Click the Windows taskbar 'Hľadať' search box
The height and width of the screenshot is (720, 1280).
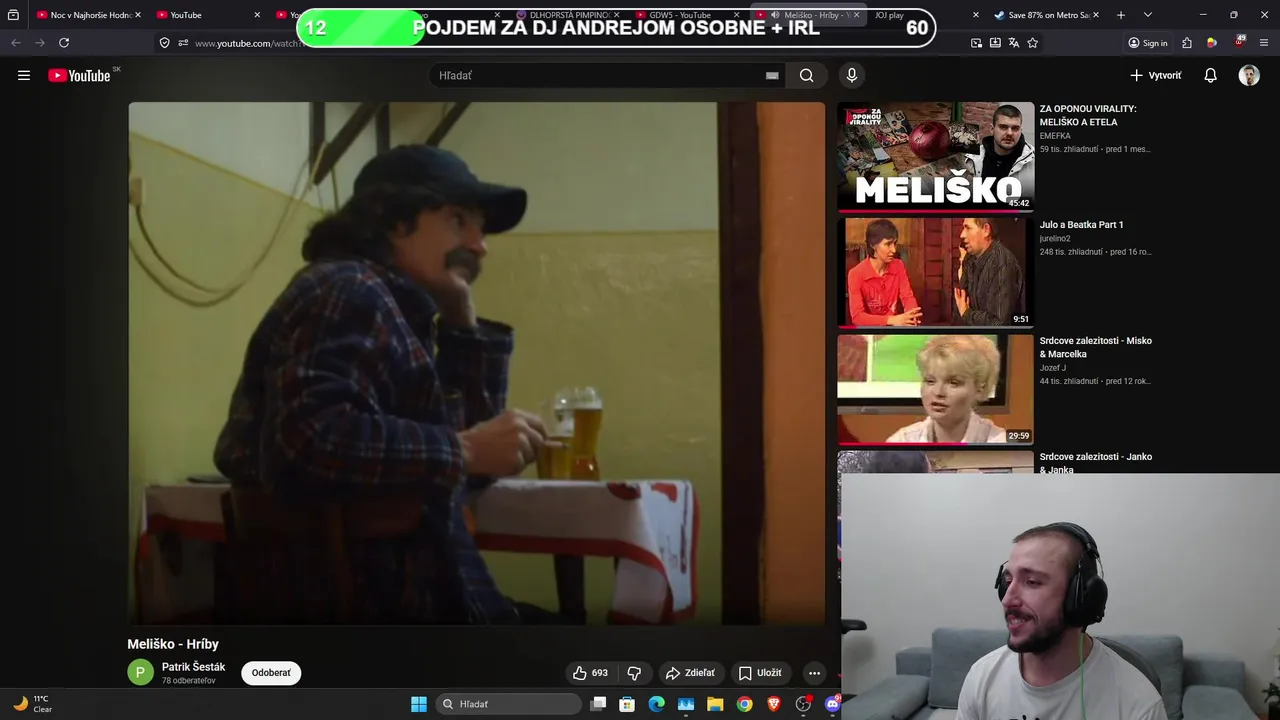(510, 704)
